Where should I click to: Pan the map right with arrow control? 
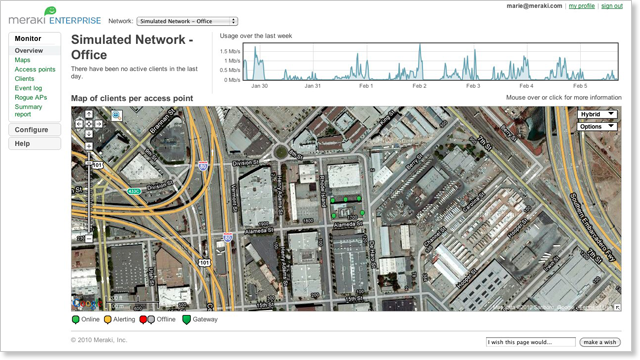point(98,124)
